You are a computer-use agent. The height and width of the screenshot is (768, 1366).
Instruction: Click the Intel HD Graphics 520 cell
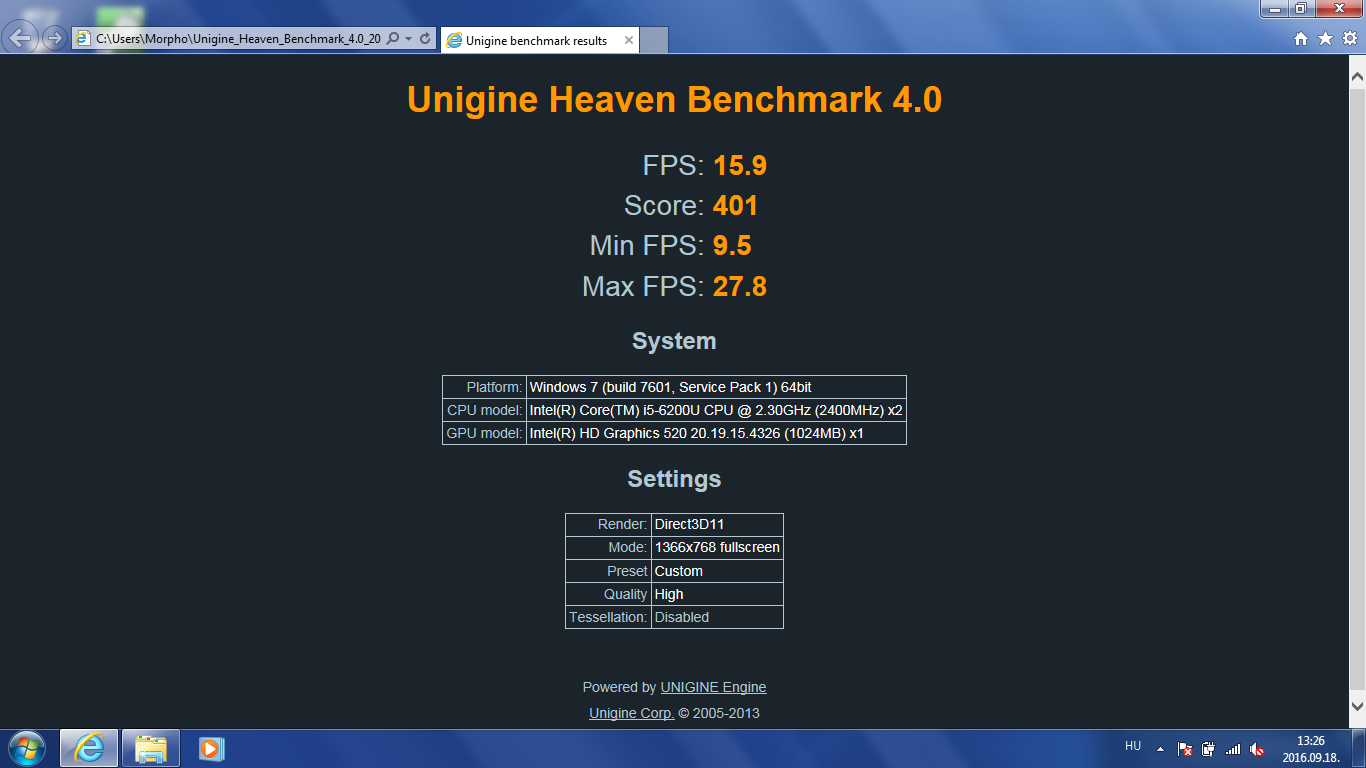point(716,433)
